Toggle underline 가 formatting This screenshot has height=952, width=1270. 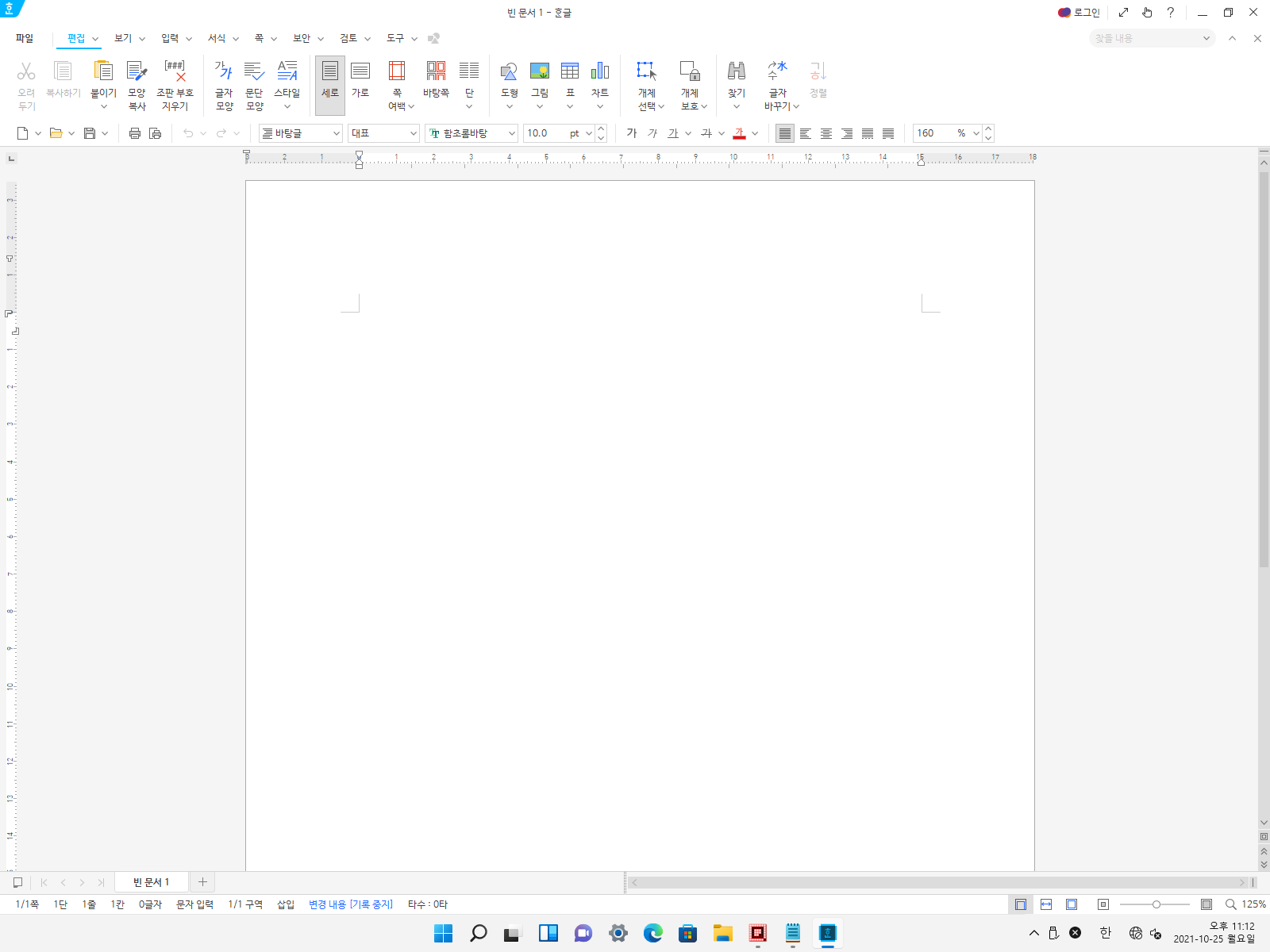pos(673,133)
